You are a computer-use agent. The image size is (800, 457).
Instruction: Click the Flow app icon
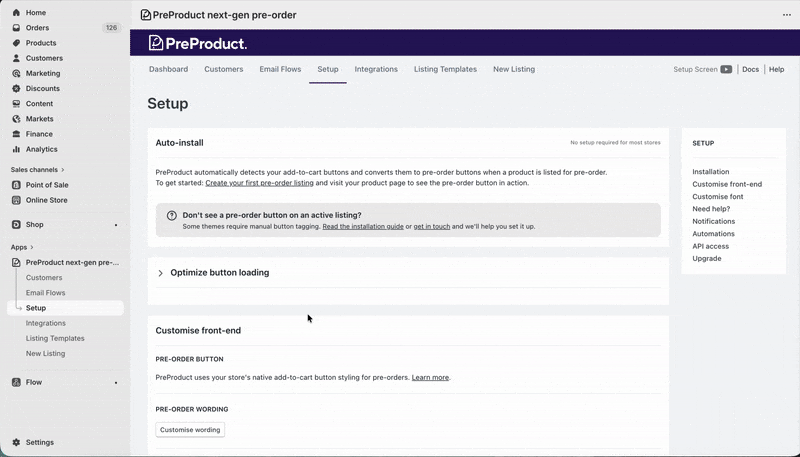click(x=16, y=382)
